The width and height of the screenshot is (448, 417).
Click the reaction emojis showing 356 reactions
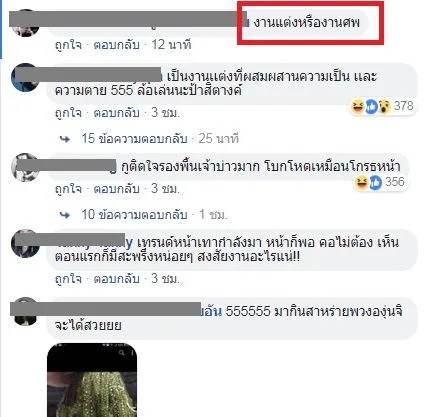[x=367, y=182]
